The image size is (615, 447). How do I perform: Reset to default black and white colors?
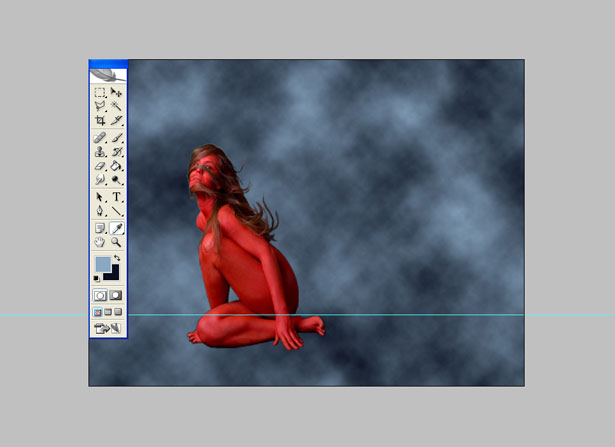96,278
